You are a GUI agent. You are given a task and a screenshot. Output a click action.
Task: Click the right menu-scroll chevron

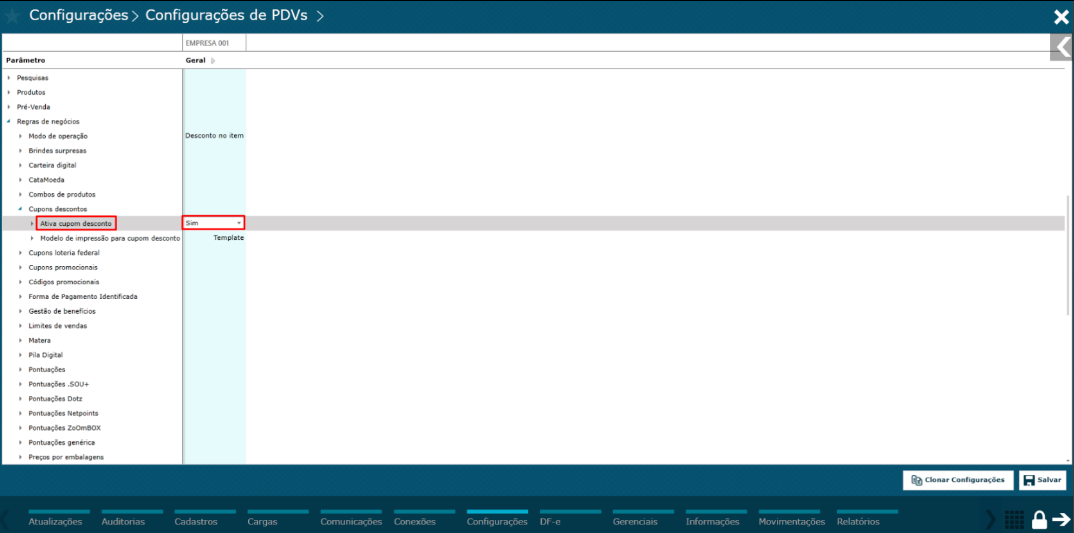(x=990, y=519)
